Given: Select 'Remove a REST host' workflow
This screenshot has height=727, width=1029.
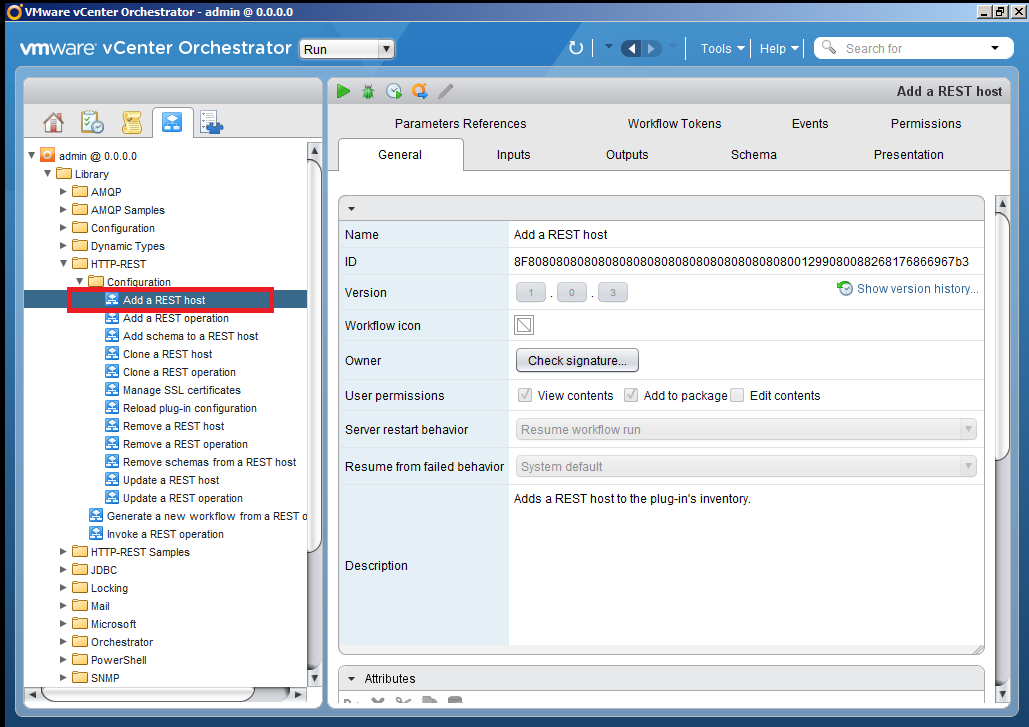Looking at the screenshot, I should click(173, 426).
